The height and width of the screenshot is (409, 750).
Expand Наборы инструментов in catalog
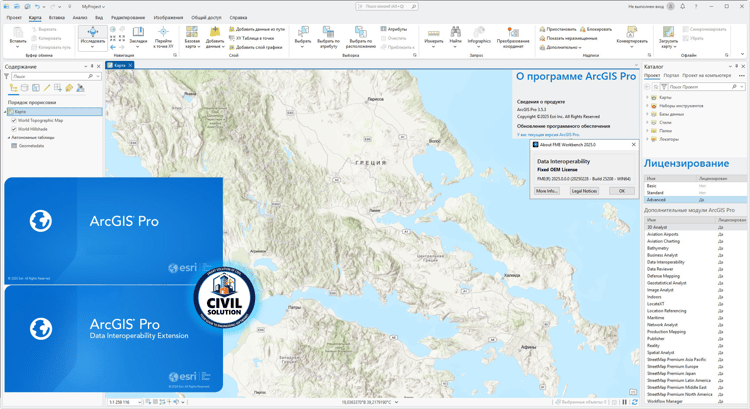[647, 106]
